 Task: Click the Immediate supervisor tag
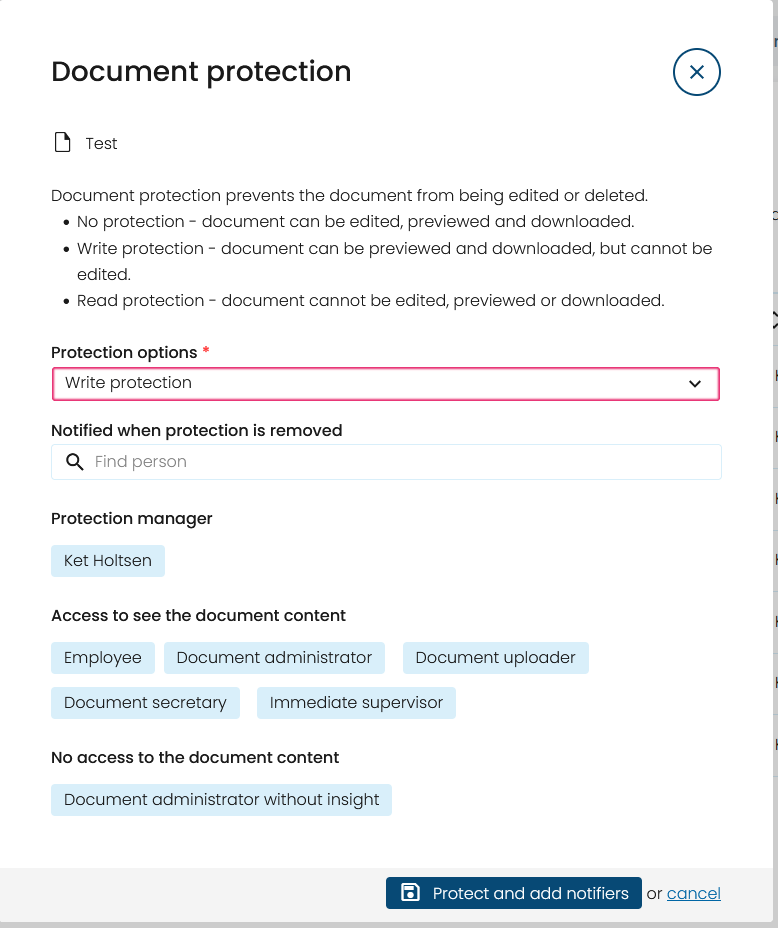pos(356,703)
